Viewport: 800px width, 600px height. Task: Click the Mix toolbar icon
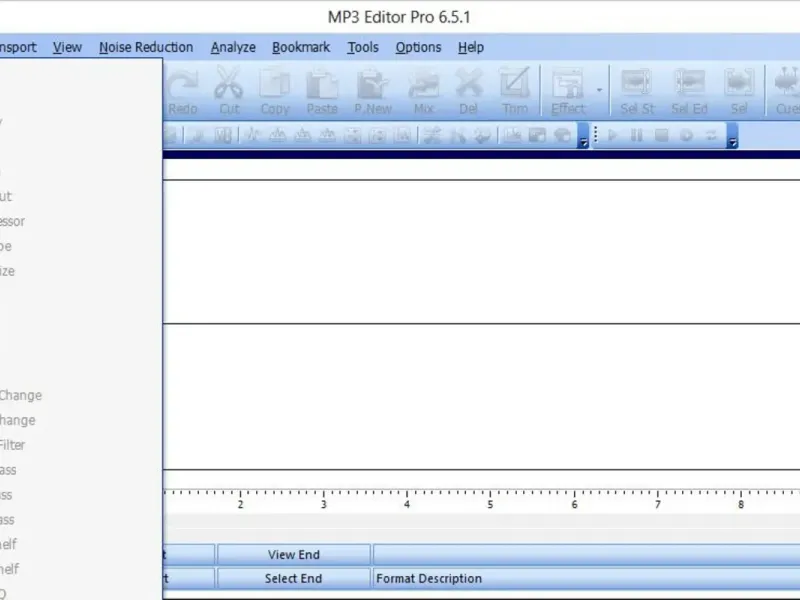[423, 91]
